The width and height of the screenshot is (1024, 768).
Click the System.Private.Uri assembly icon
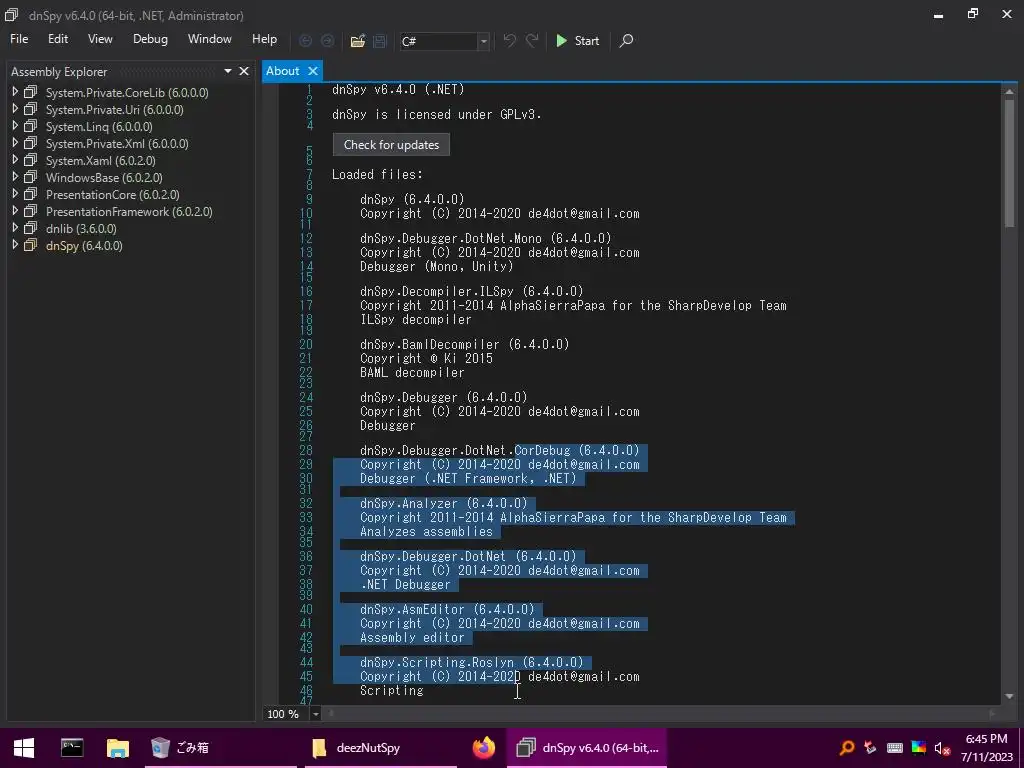(31, 109)
